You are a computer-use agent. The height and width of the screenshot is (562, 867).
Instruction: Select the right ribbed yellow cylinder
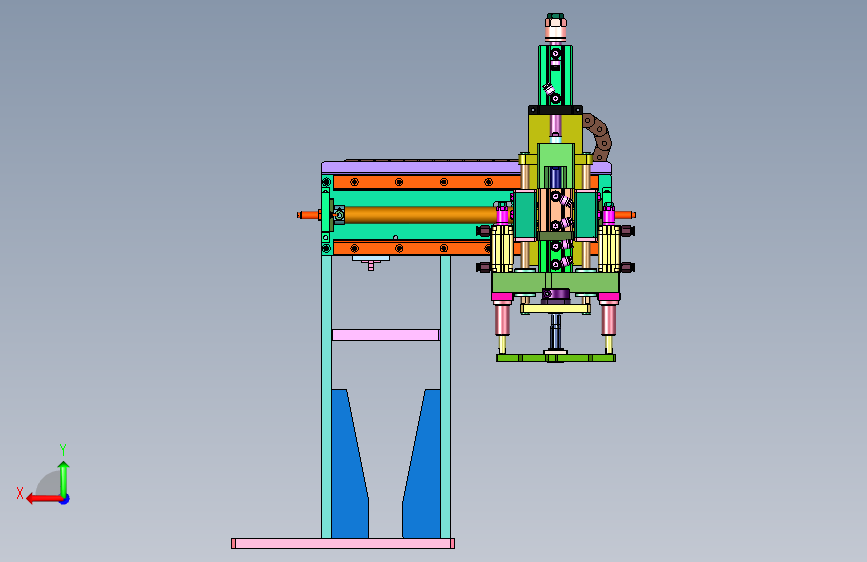(609, 248)
